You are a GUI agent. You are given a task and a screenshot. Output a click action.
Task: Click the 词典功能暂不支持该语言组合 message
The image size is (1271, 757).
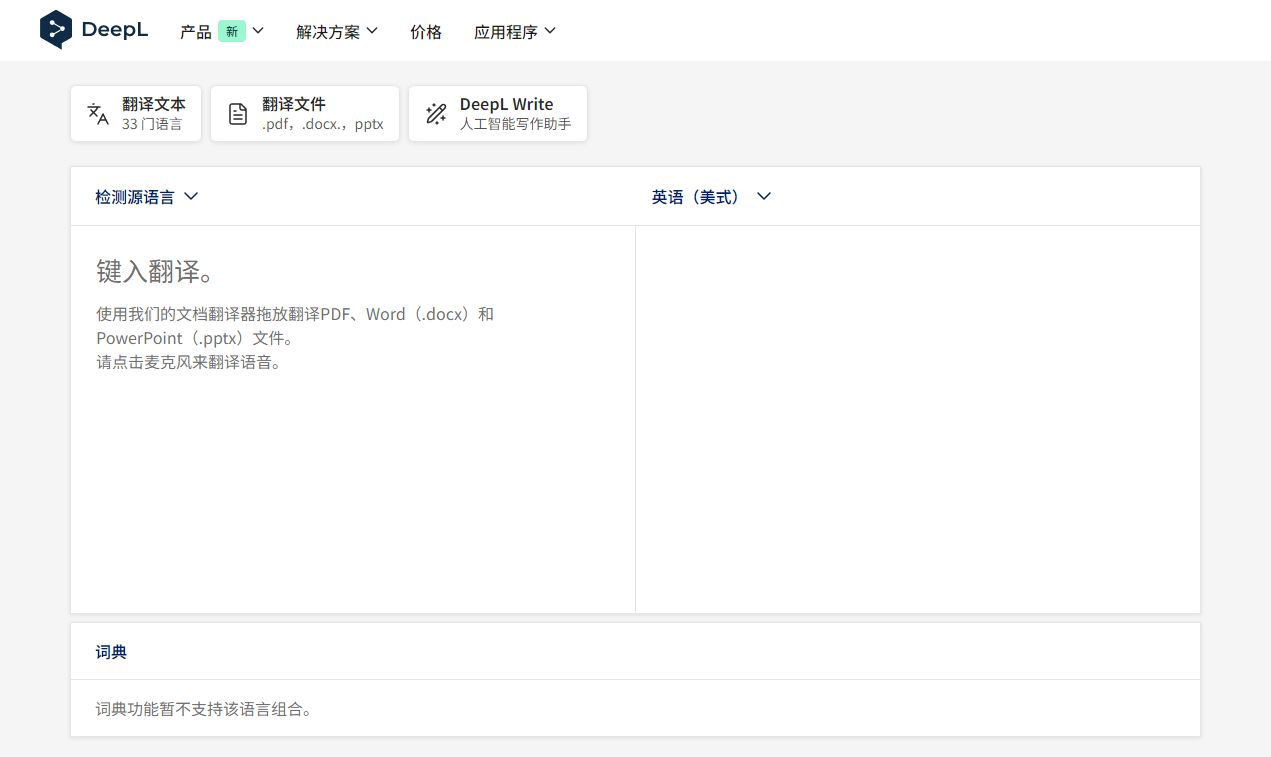click(x=205, y=710)
